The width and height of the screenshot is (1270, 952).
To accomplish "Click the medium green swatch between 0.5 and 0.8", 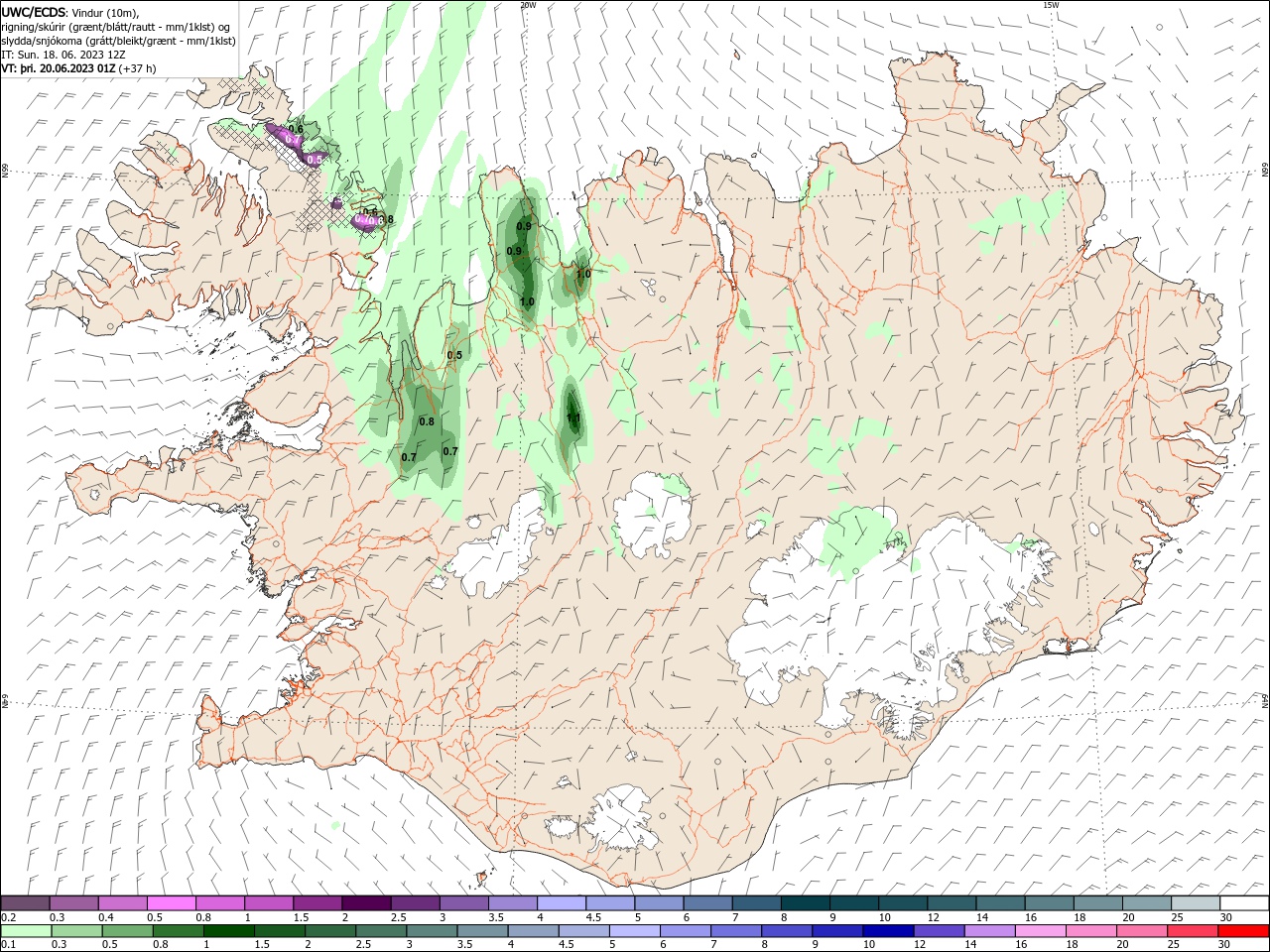I will tap(128, 931).
